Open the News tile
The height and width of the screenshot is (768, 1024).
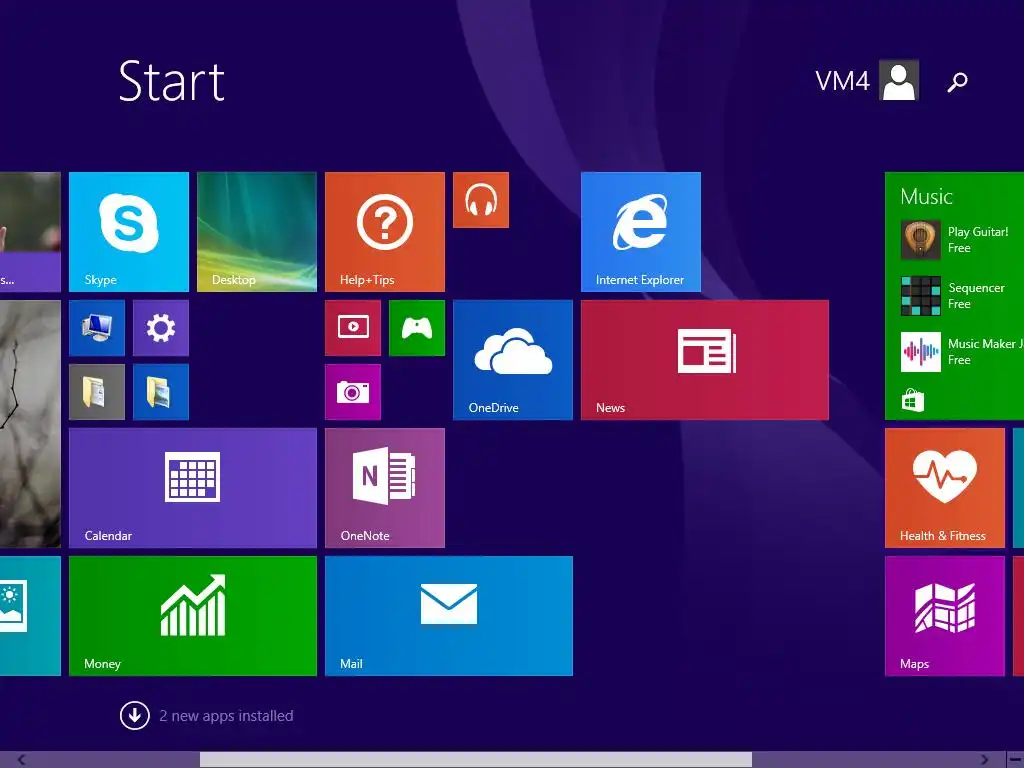[705, 360]
